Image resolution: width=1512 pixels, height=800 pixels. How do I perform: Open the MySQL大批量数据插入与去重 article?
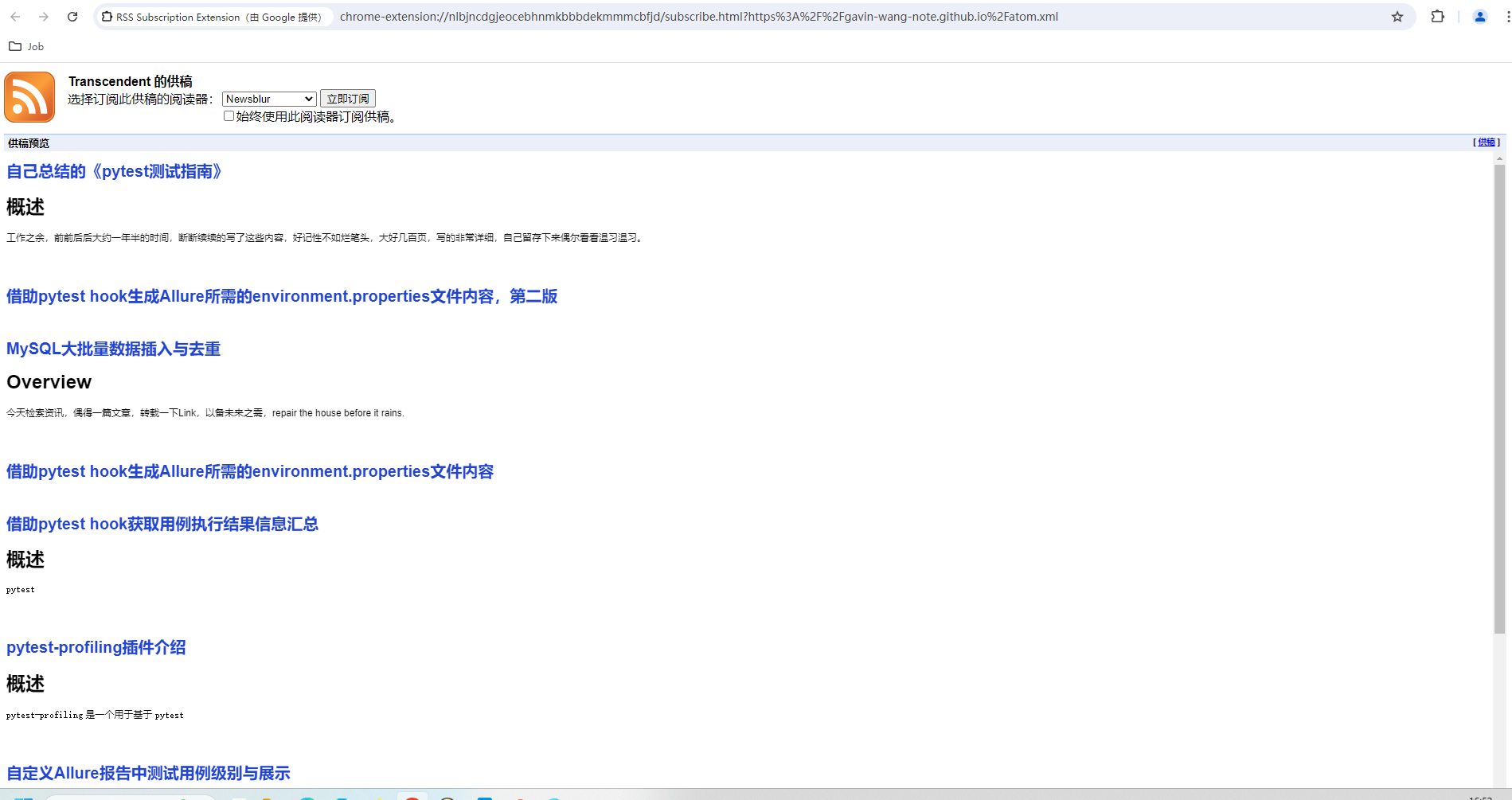click(113, 349)
